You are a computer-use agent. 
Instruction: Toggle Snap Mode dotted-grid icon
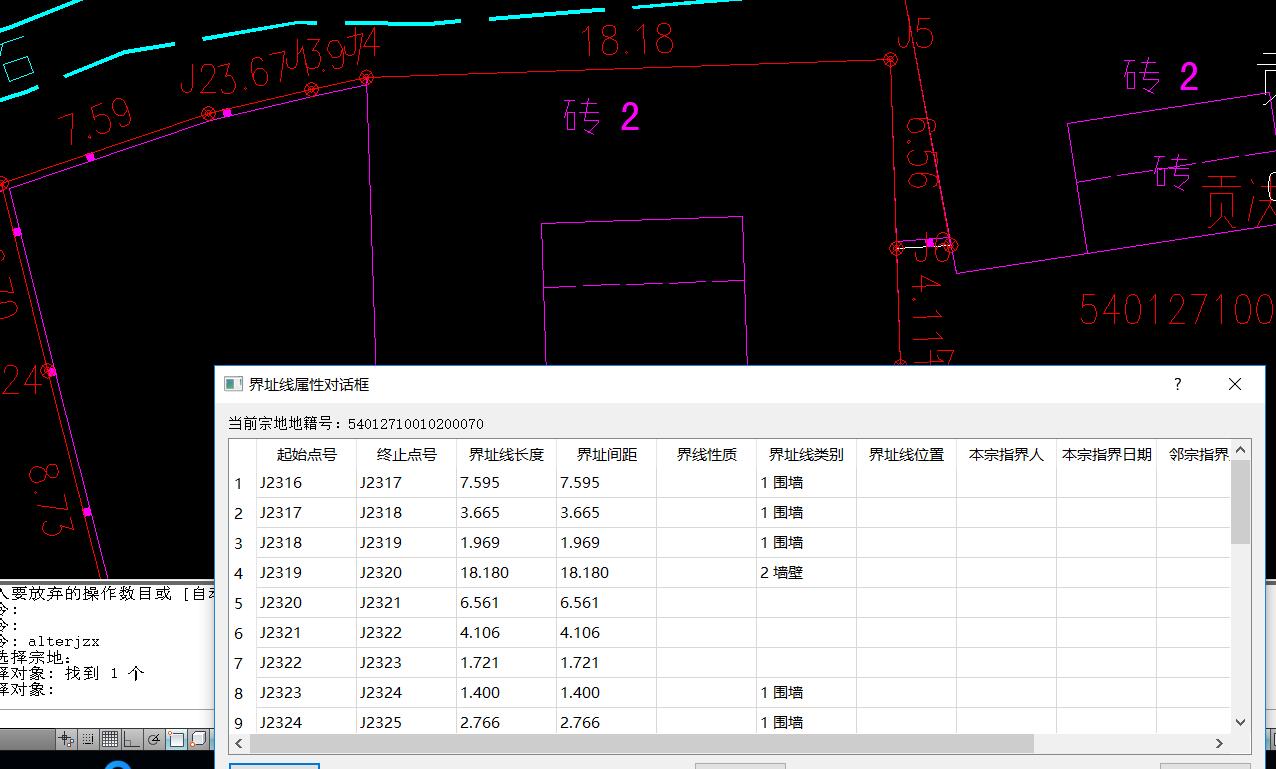click(x=88, y=739)
